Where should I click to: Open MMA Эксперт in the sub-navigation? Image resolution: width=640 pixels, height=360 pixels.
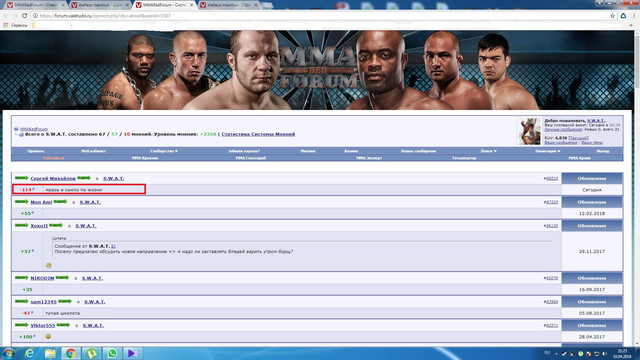(x=369, y=158)
